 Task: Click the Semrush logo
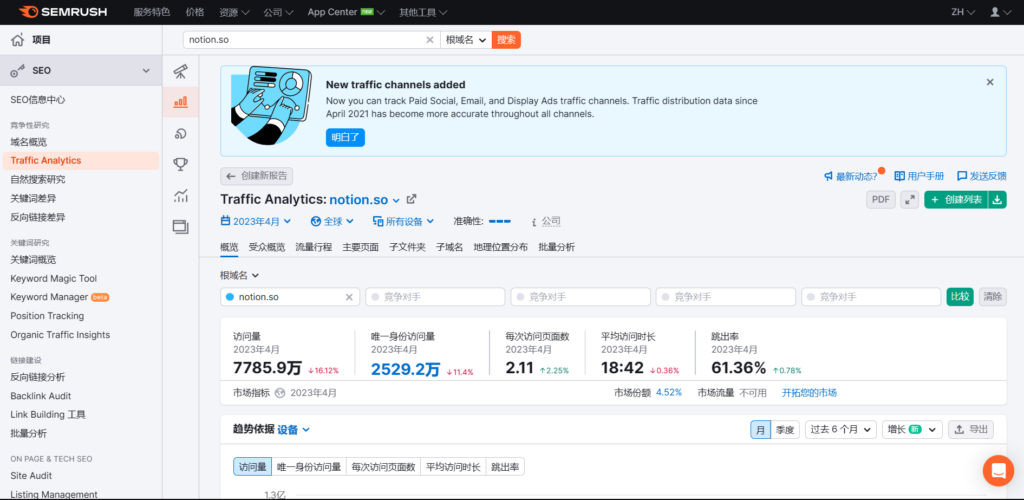pos(63,12)
